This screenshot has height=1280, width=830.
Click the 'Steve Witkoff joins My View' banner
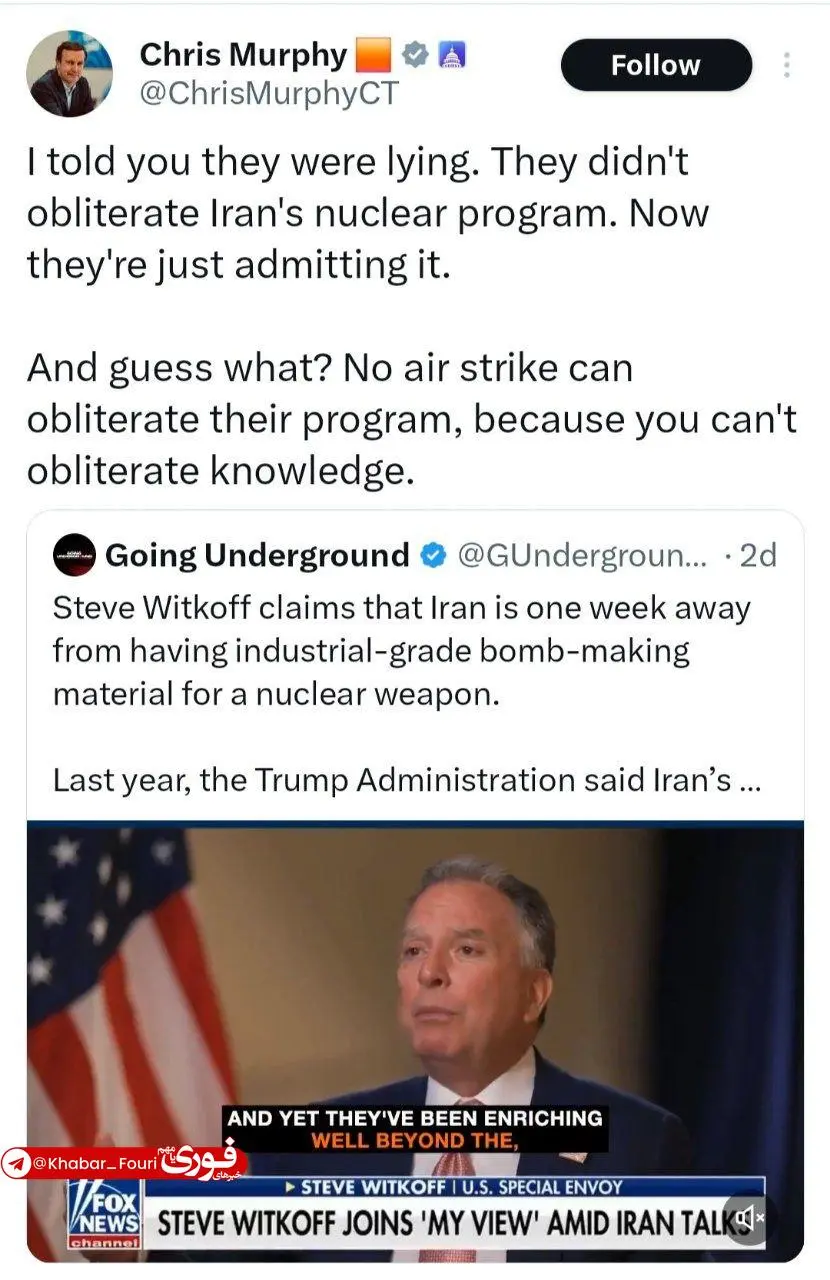pos(440,1222)
